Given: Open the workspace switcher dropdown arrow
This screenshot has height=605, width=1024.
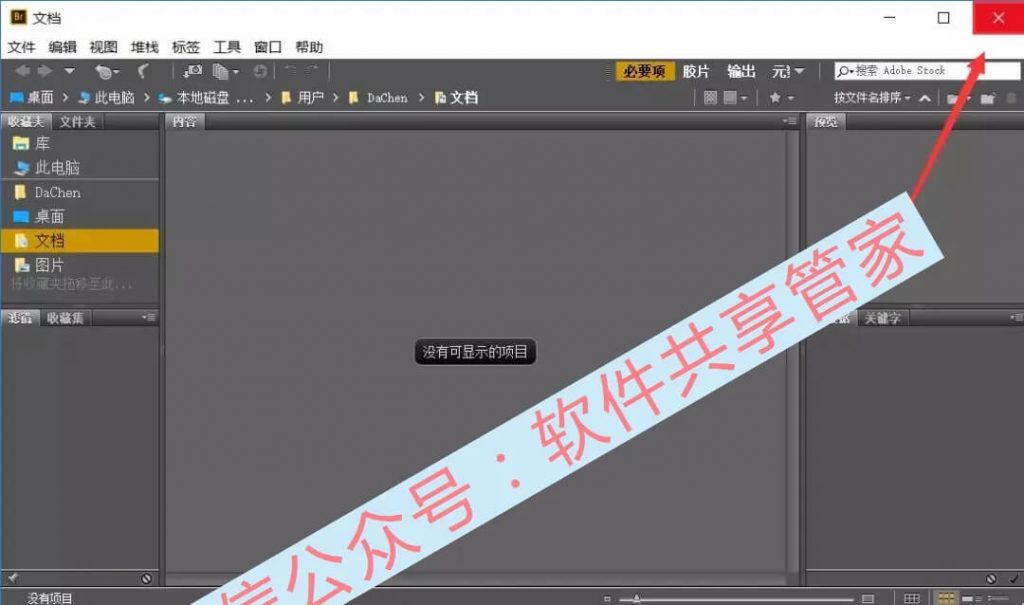Looking at the screenshot, I should [799, 71].
